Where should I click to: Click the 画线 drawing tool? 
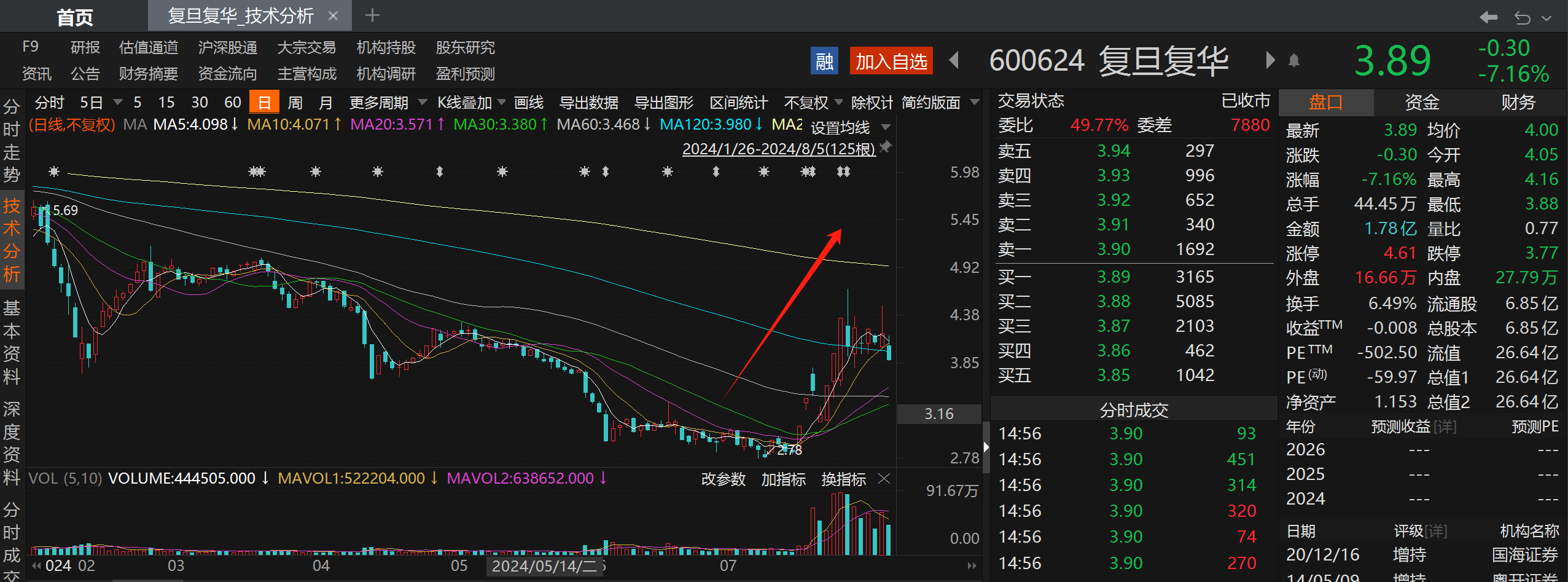point(529,102)
